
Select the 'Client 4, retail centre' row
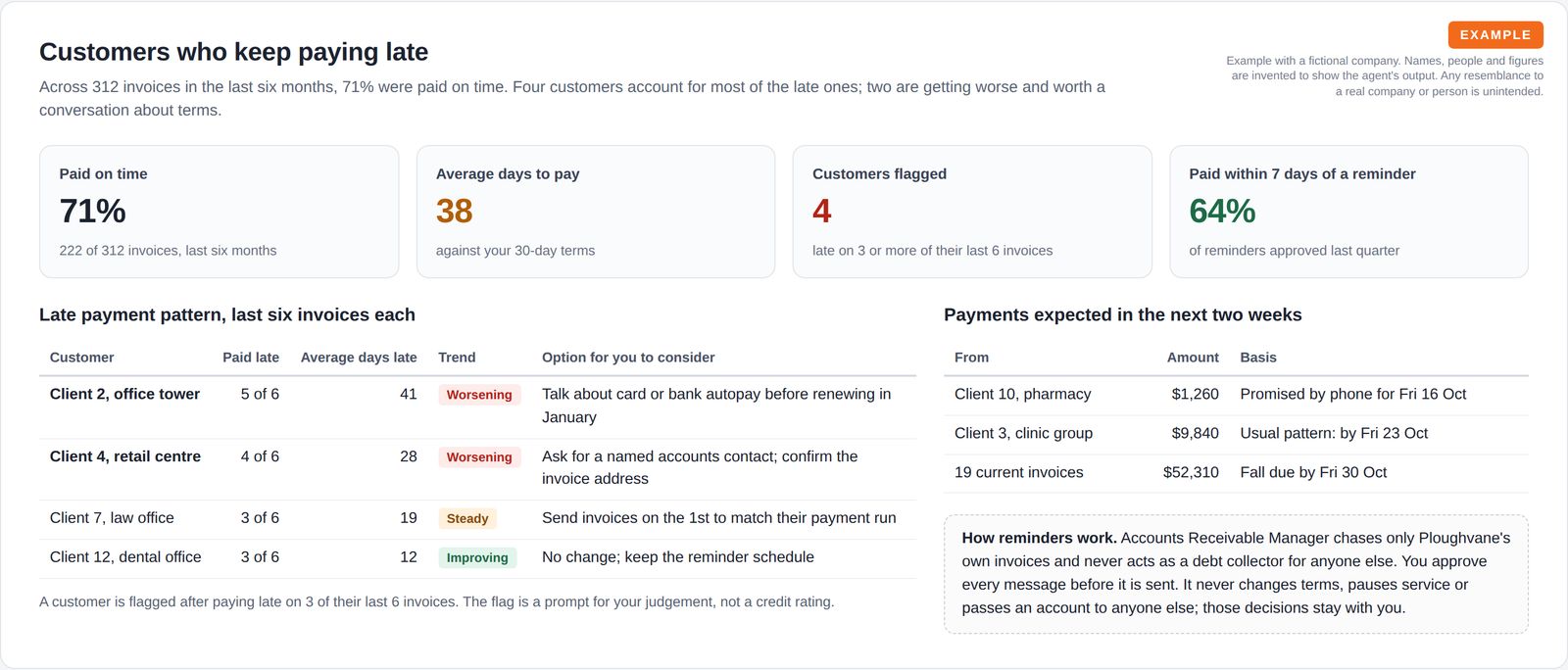coord(477,468)
